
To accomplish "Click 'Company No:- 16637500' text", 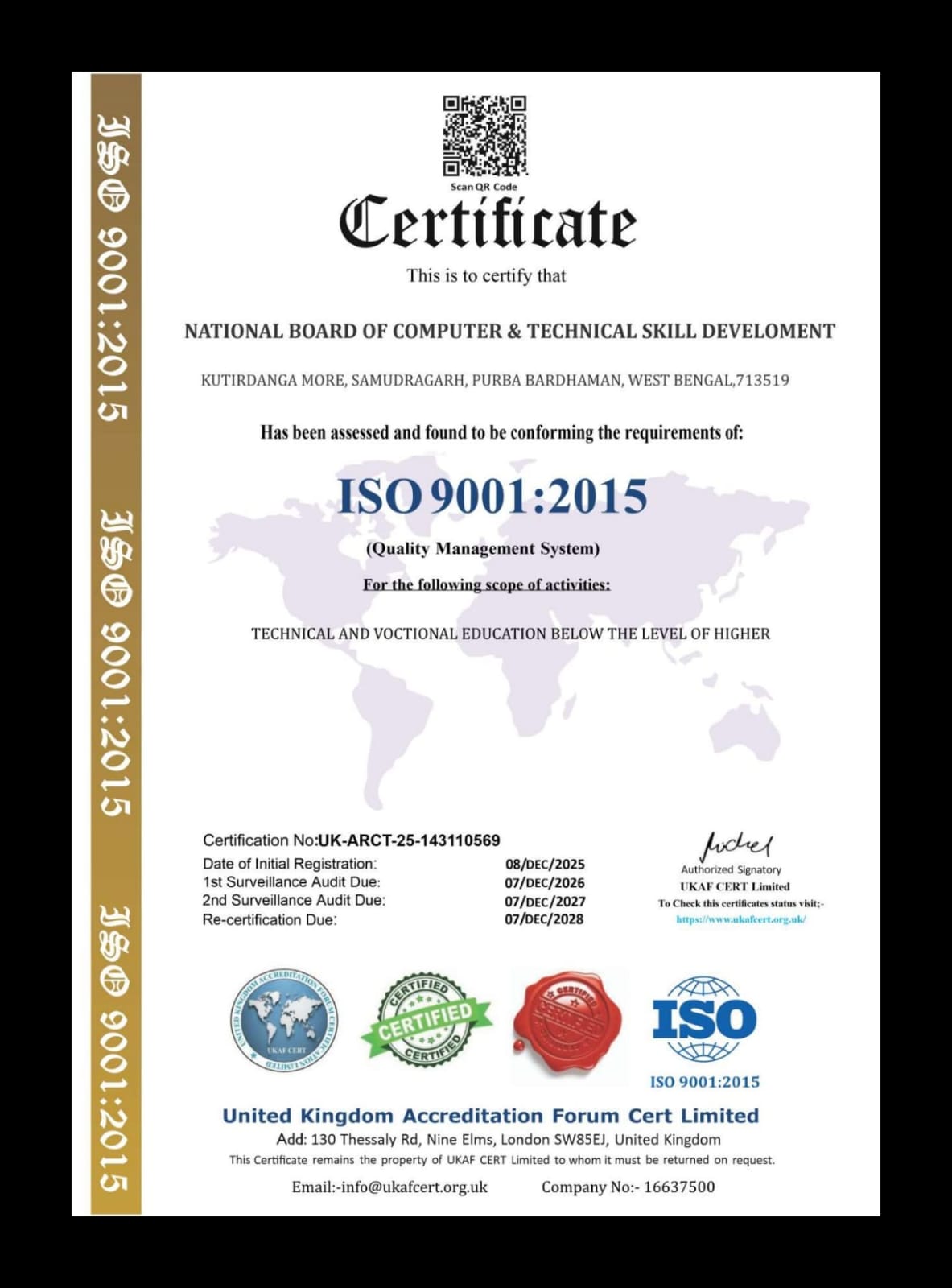I will pos(628,1187).
